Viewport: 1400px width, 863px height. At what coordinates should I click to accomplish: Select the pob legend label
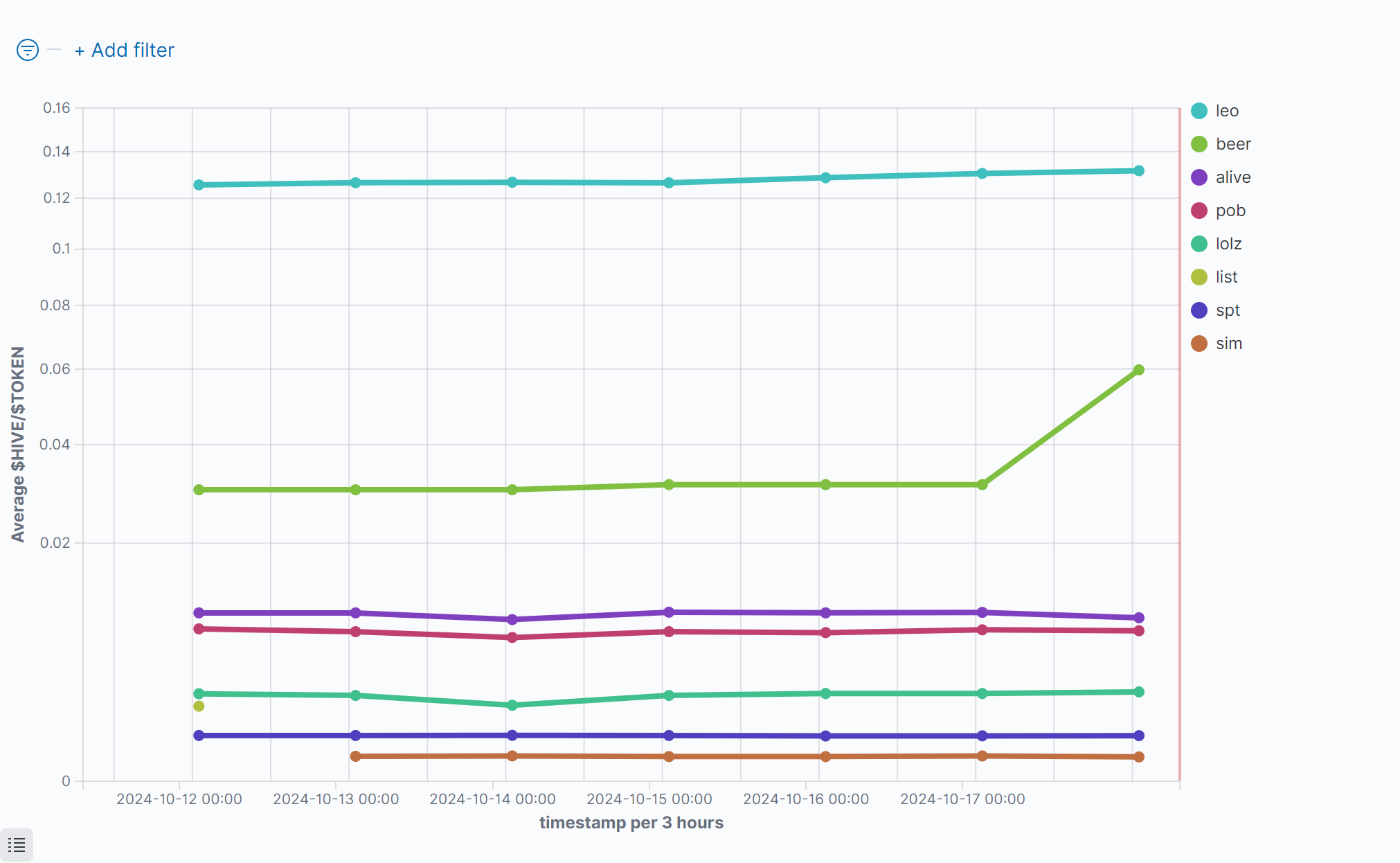1230,211
